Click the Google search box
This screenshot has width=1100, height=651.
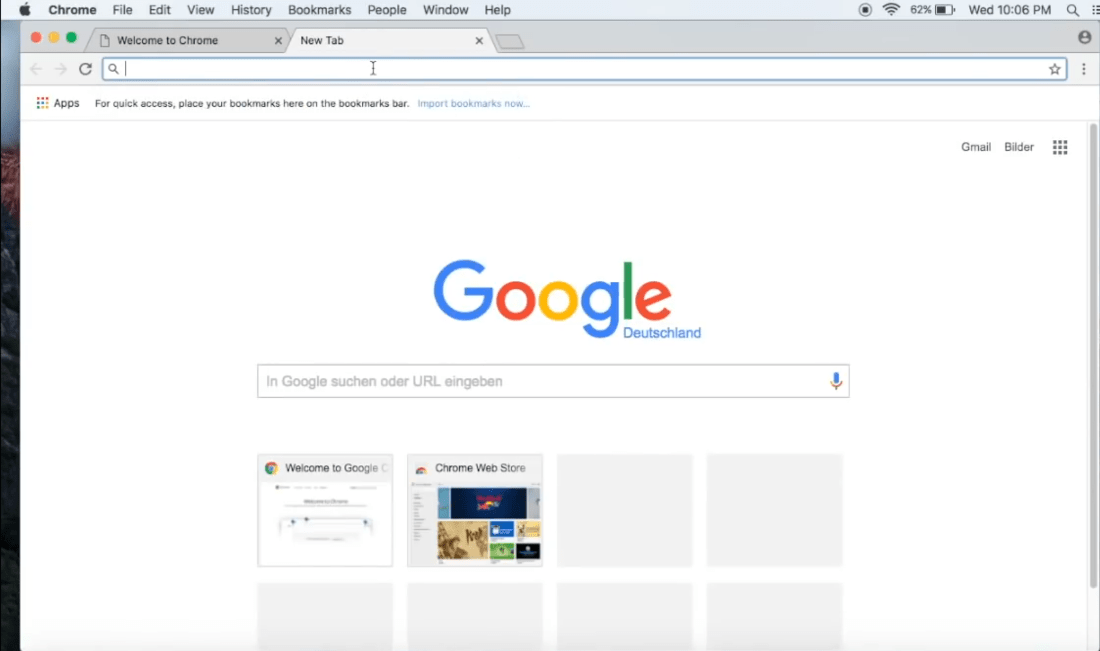click(553, 381)
